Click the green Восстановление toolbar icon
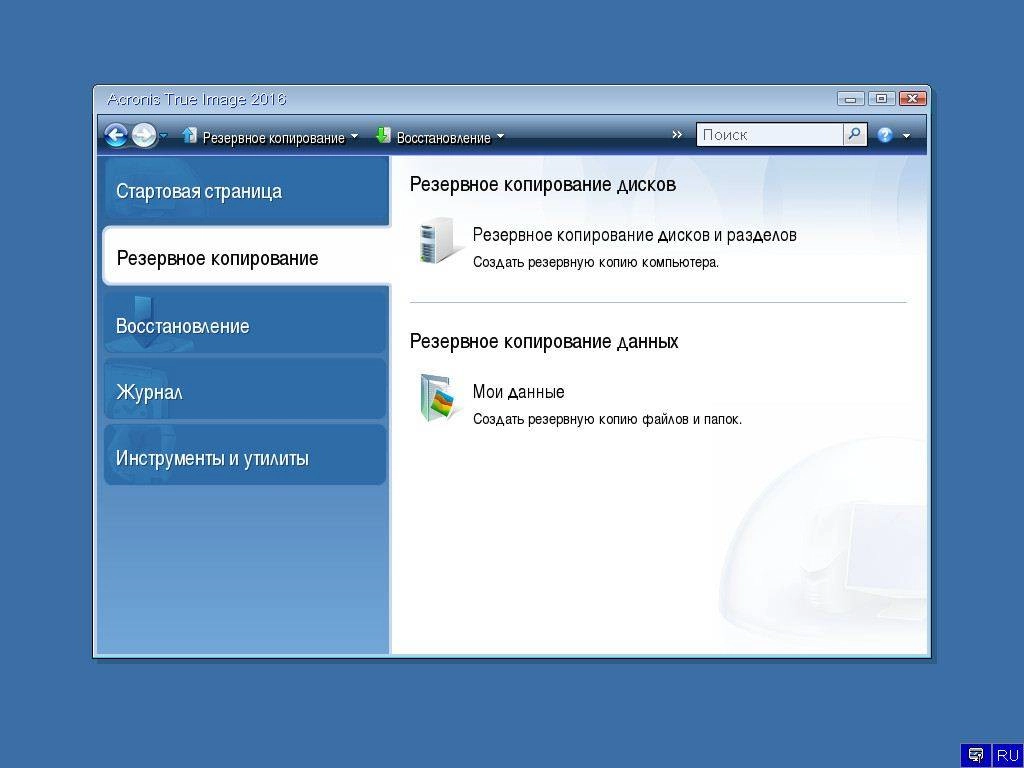1024x768 pixels. 383,135
